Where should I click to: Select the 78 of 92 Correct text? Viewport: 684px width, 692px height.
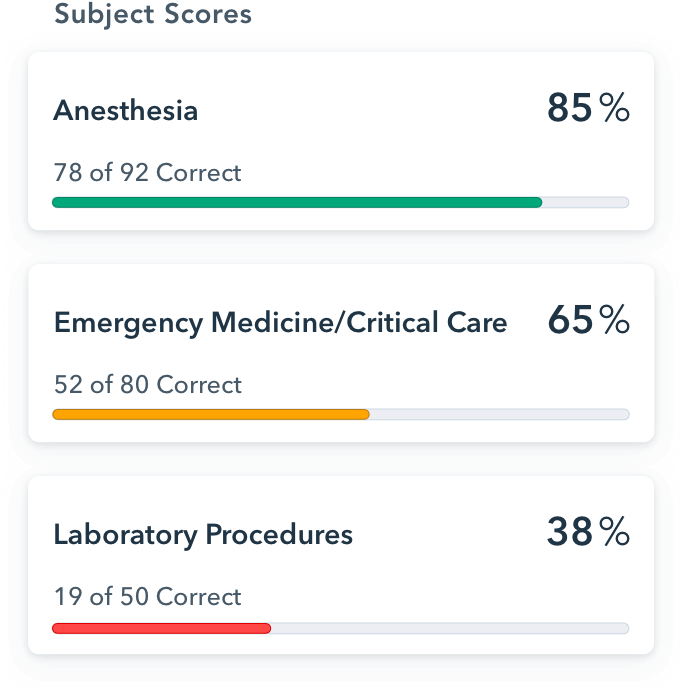tap(147, 172)
